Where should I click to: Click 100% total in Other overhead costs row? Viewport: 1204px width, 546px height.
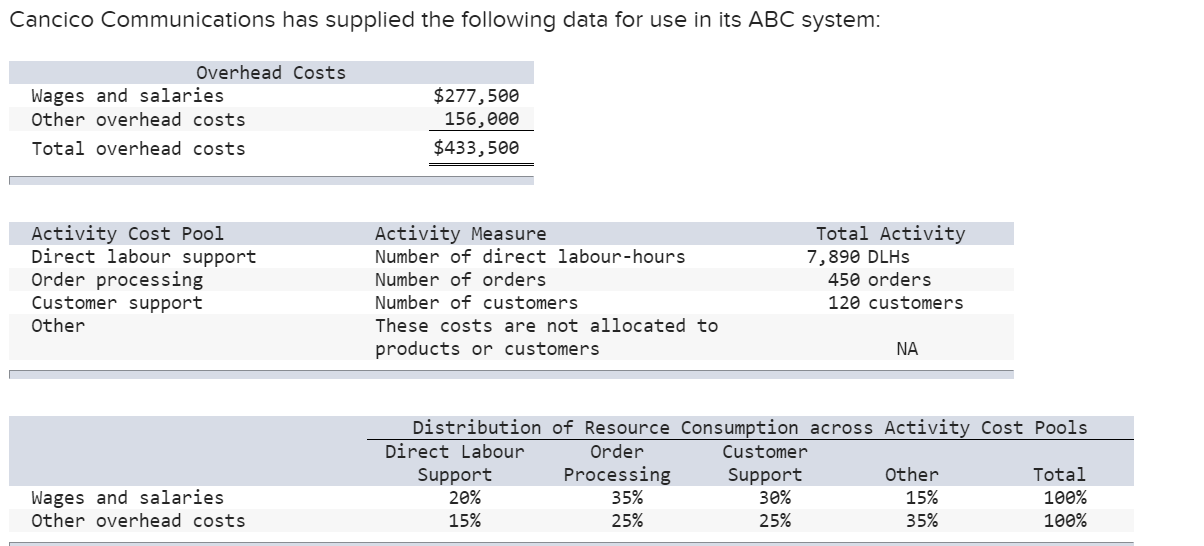(1064, 521)
